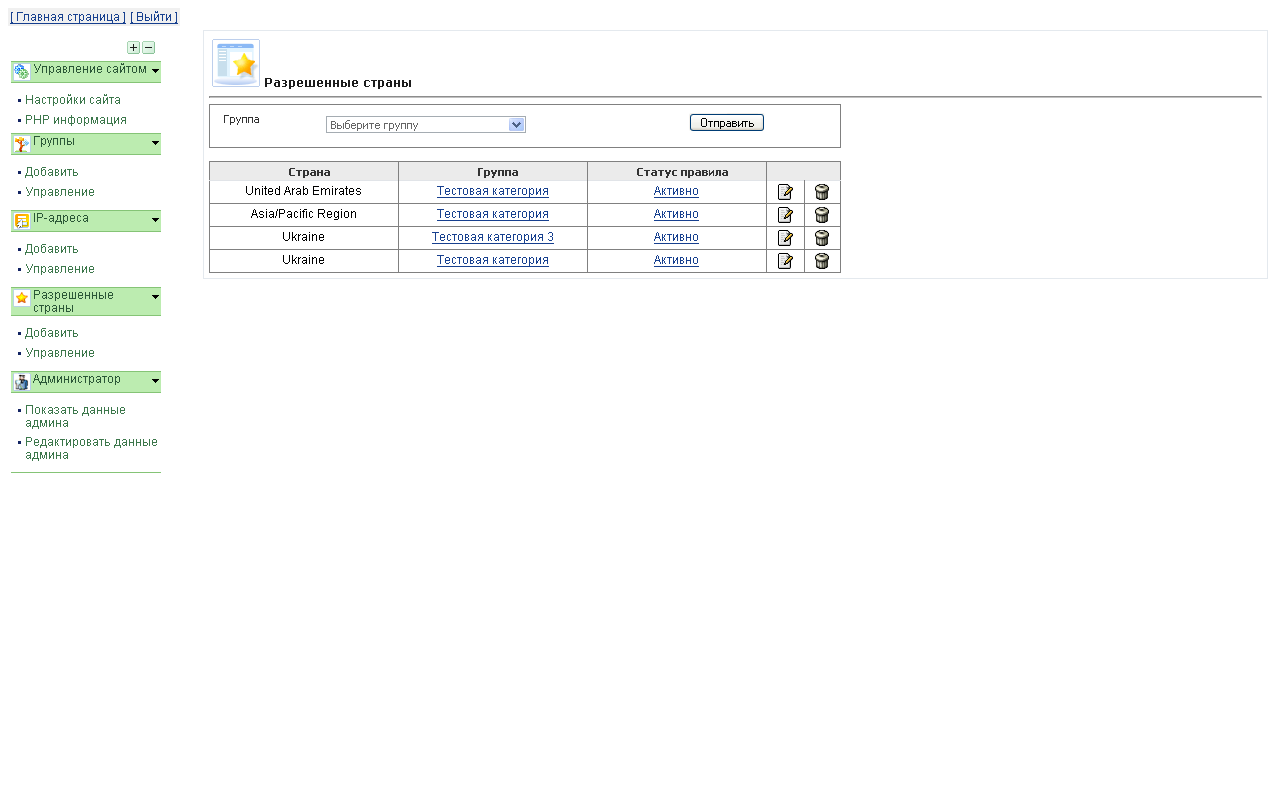The height and width of the screenshot is (812, 1280).
Task: Click Asia/Pacific Region country cell
Action: (303, 214)
